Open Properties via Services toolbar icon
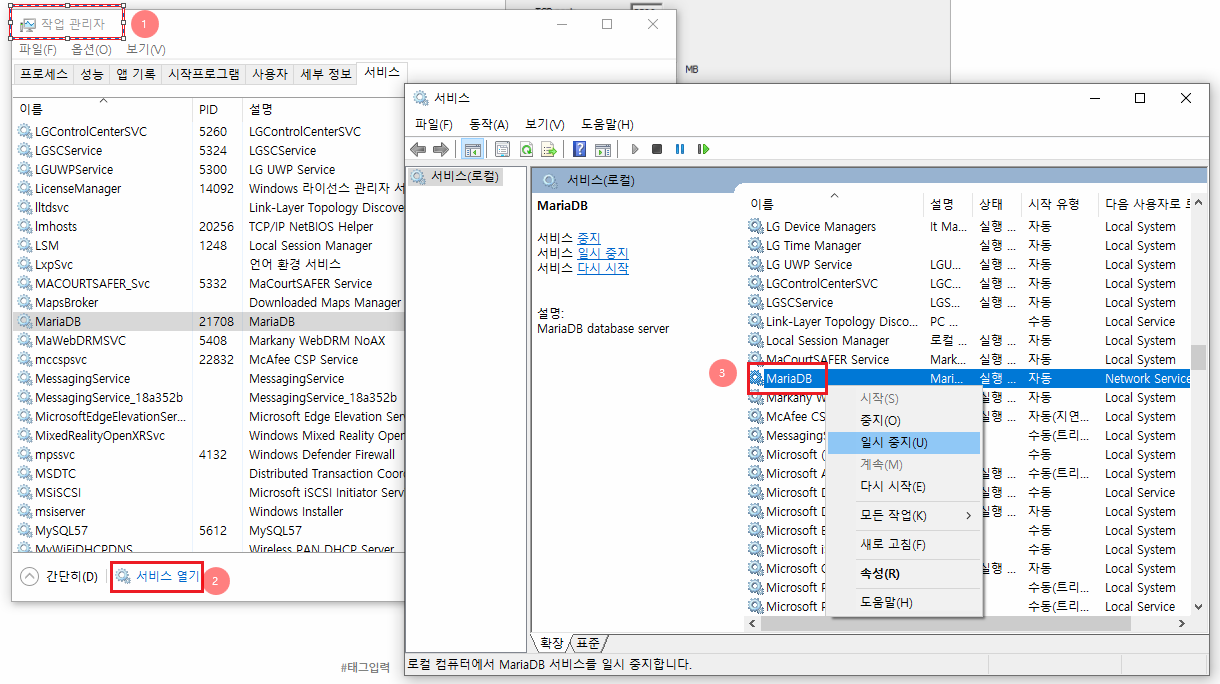 (502, 149)
